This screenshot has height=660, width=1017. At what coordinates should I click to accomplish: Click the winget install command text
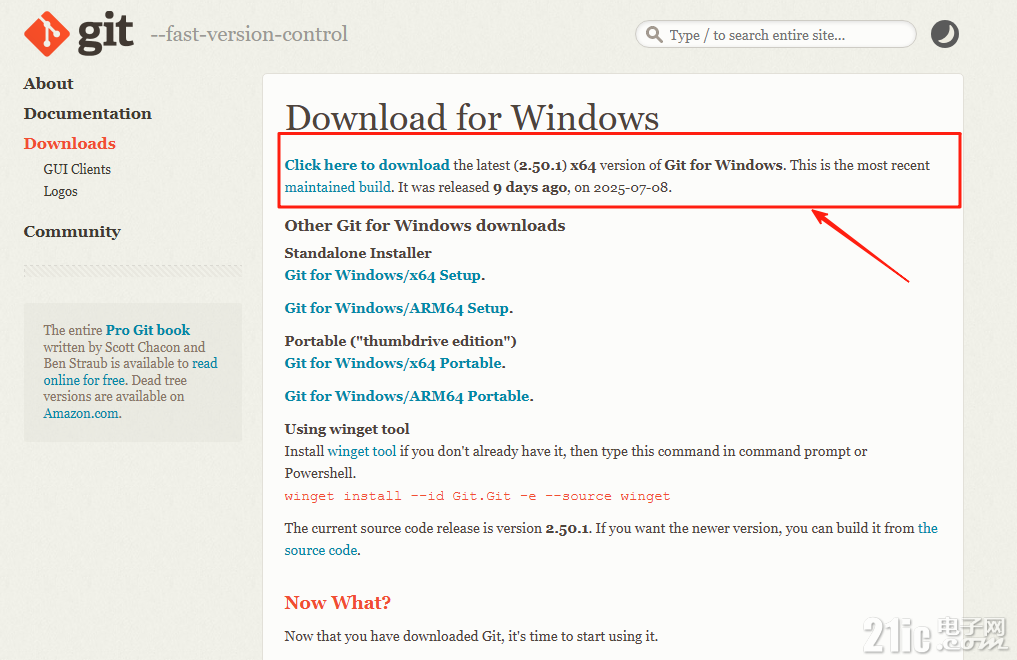[x=477, y=496]
